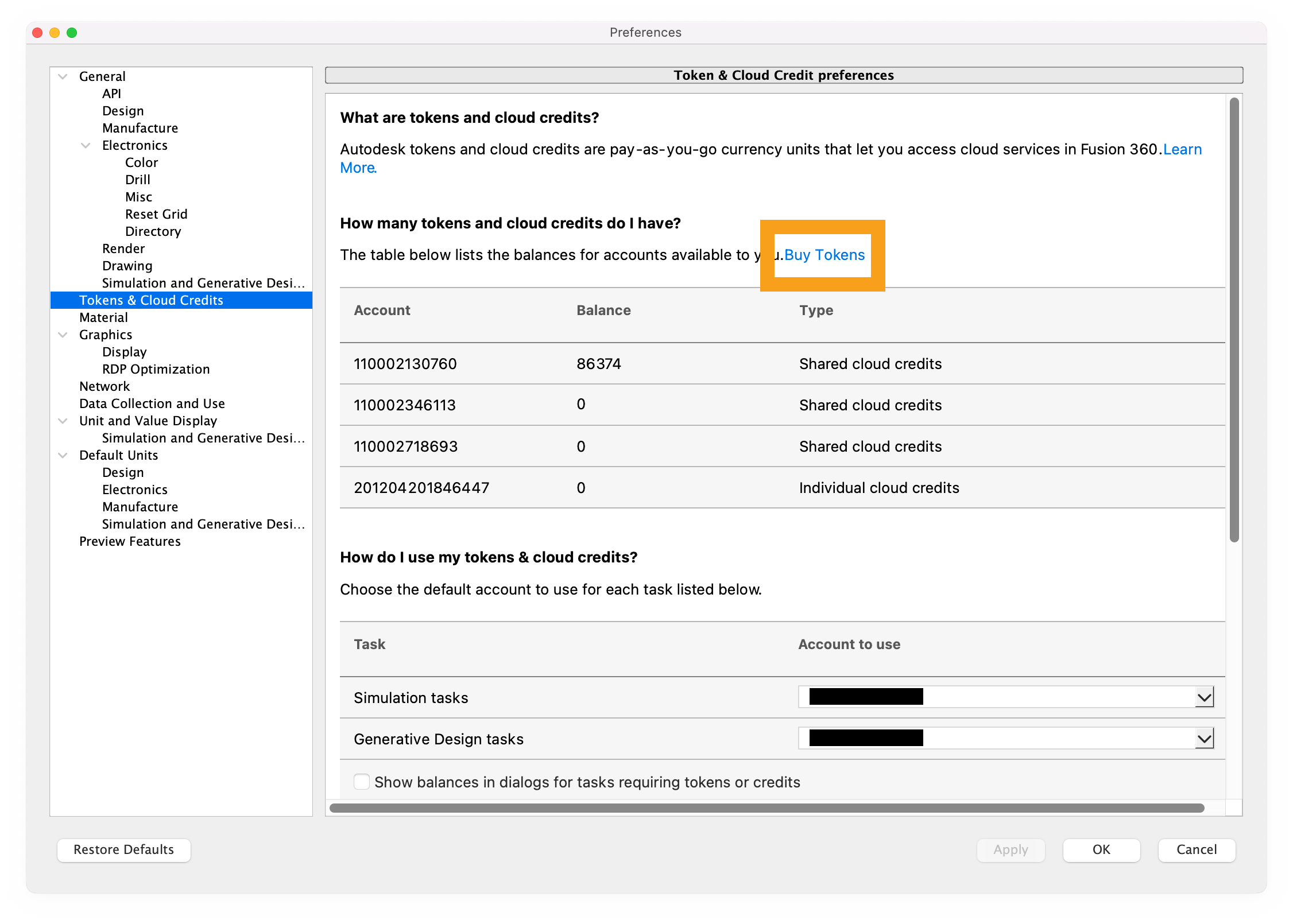Open Generative Design tasks account dropdown

(x=1204, y=739)
